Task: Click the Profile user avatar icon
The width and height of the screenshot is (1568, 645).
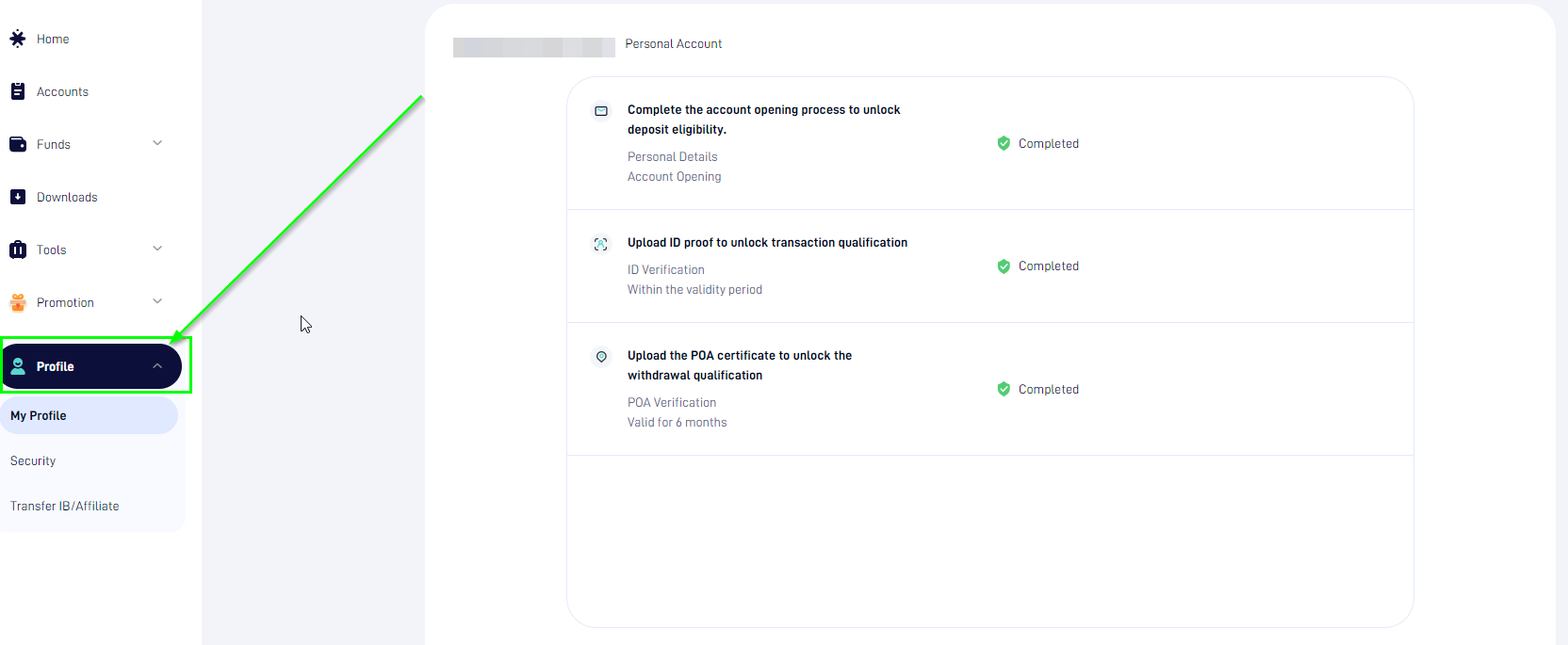Action: click(18, 366)
